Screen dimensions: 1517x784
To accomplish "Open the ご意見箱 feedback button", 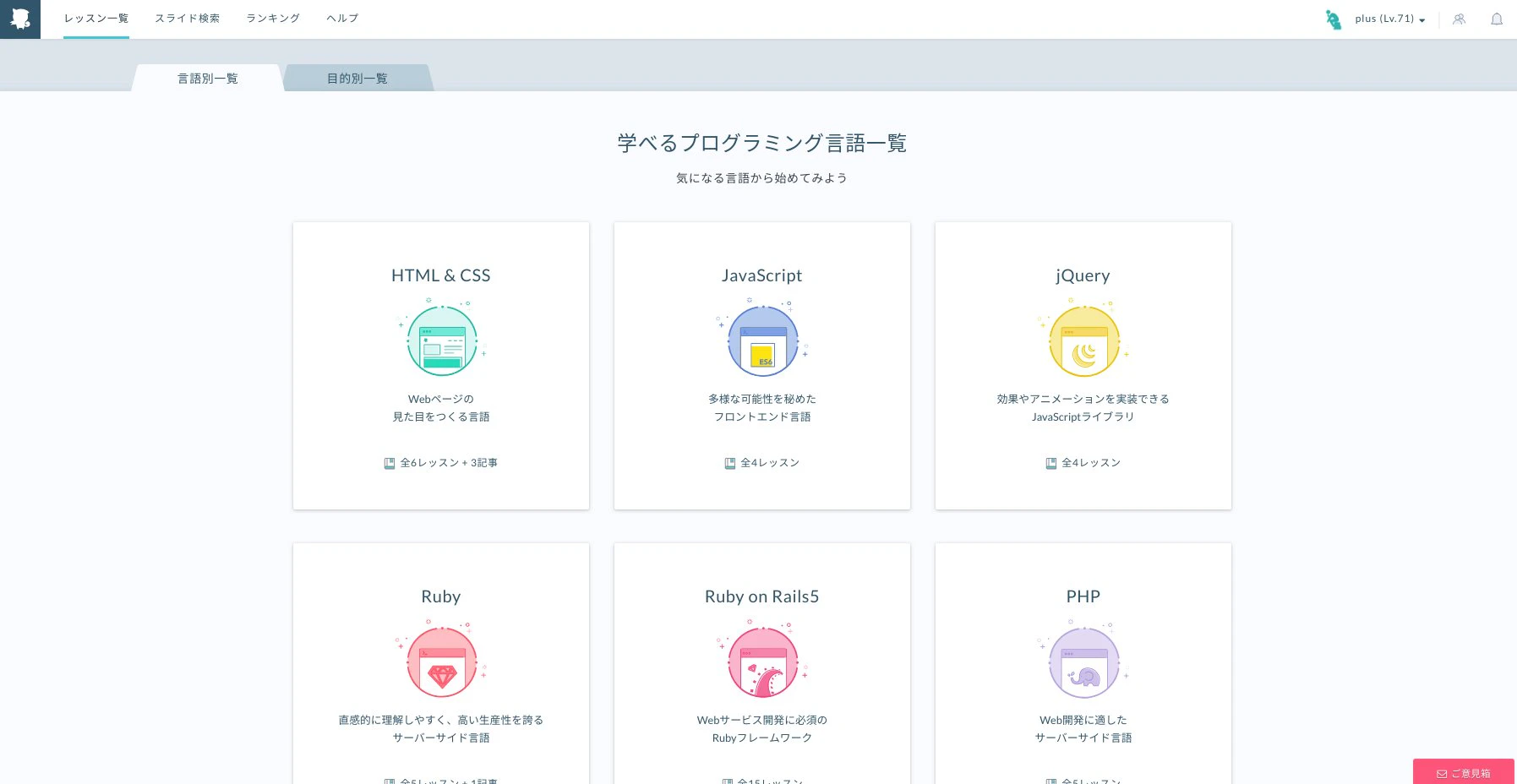I will pos(1464,772).
